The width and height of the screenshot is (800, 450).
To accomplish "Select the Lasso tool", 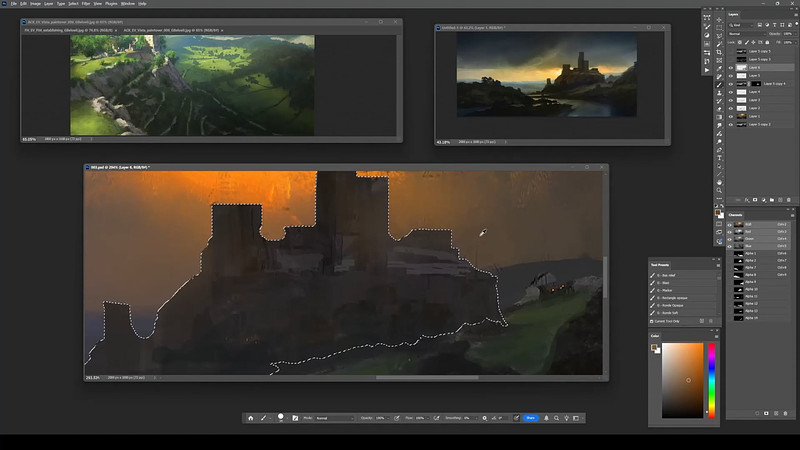I will 719,36.
